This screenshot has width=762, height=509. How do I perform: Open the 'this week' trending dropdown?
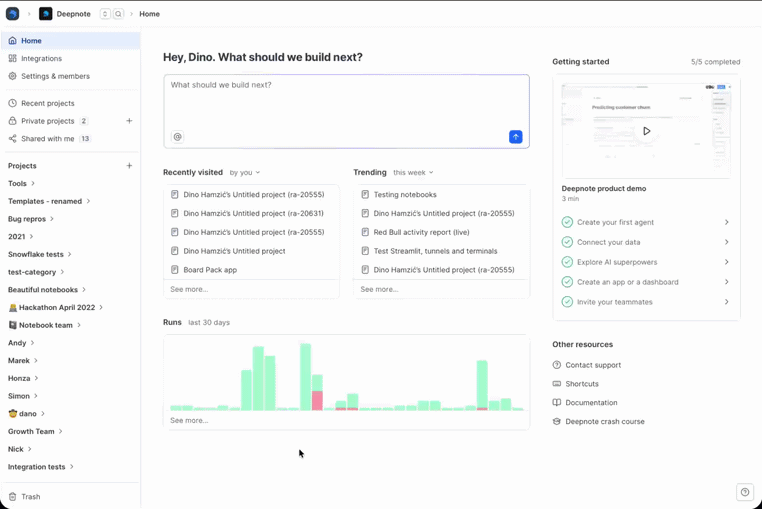point(413,173)
